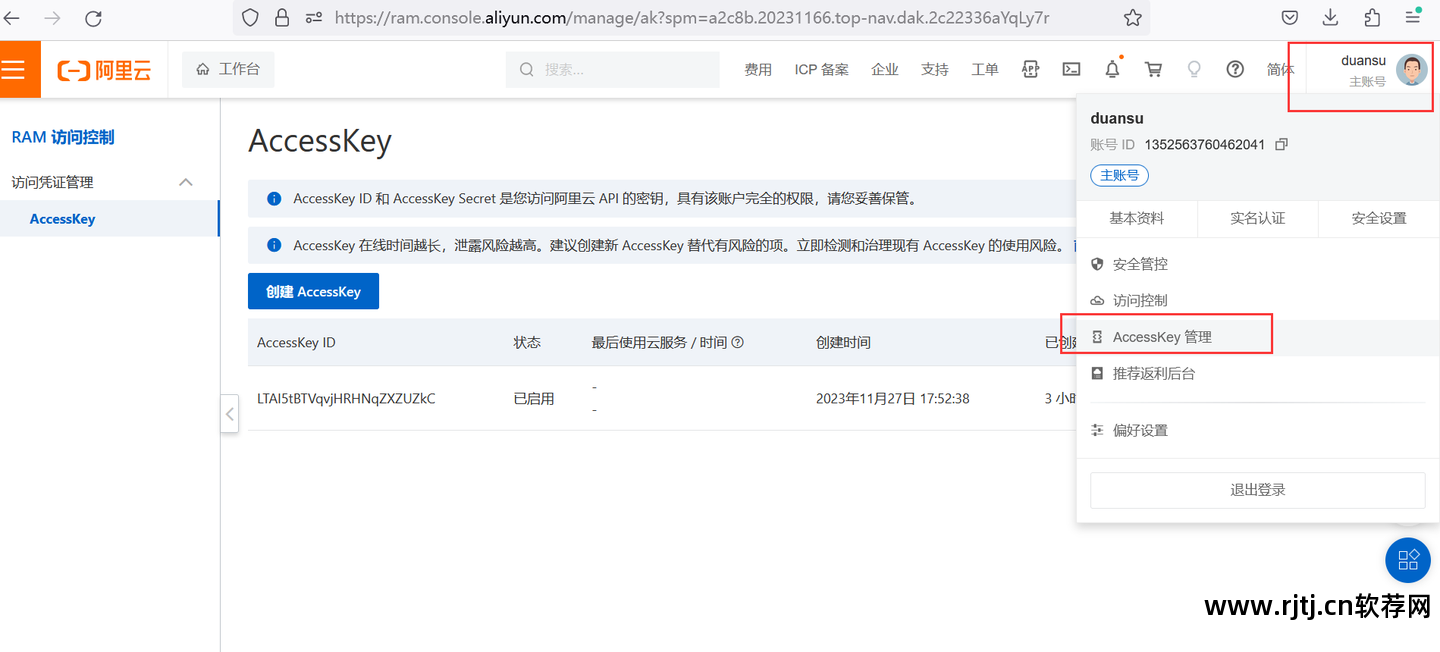Copy the account ID with copy icon

click(x=1281, y=144)
